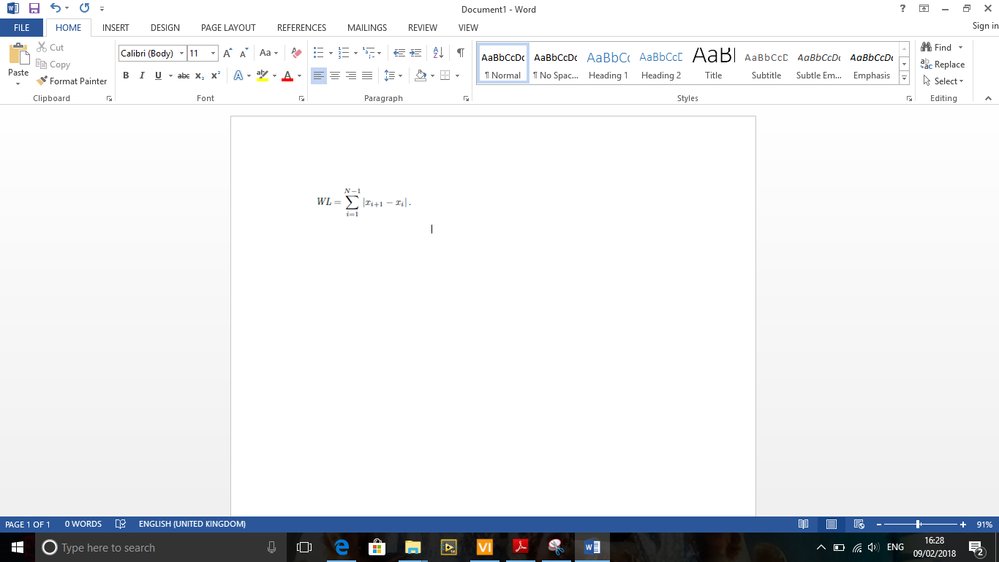The height and width of the screenshot is (562, 999).
Task: Toggle italic formatting
Action: coord(141,76)
